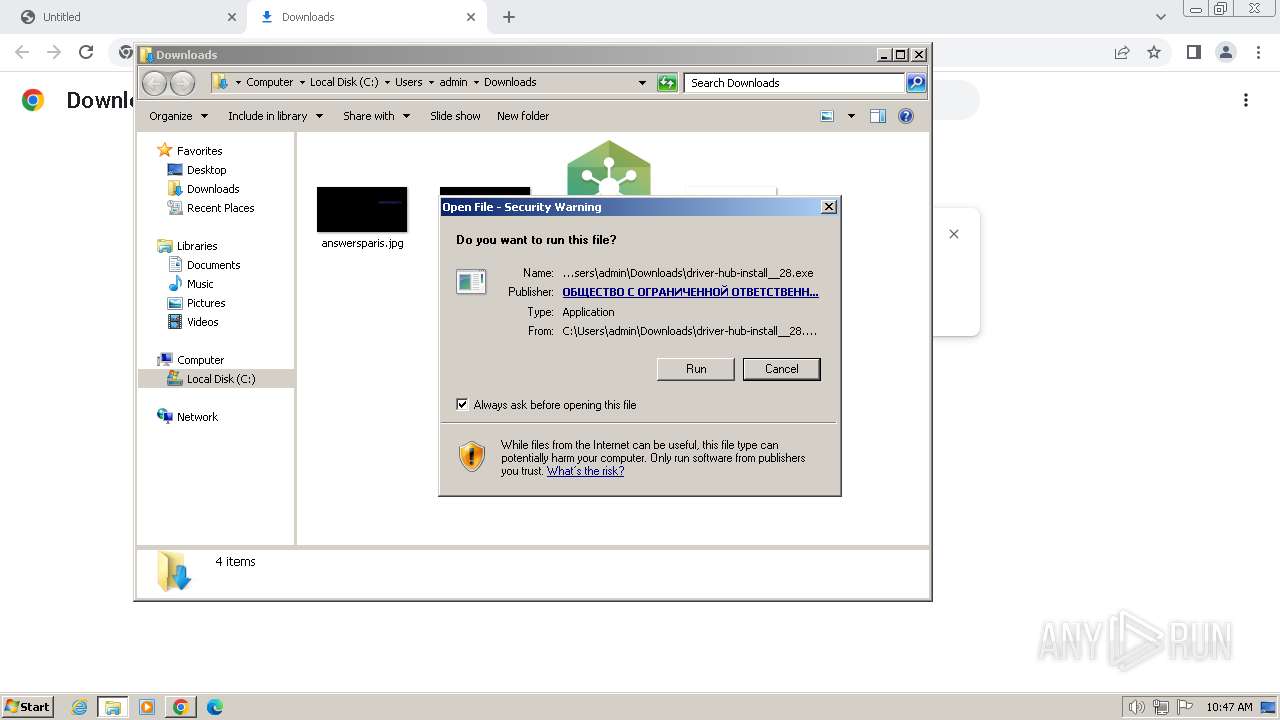
Task: Click the Explorer back arrow button
Action: 155,83
